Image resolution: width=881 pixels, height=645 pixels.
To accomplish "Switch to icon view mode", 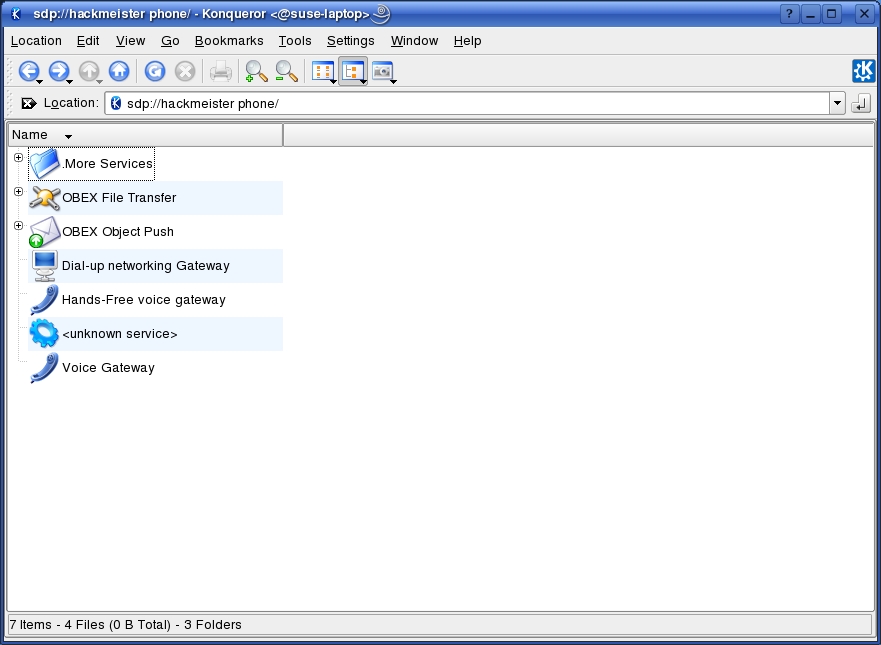I will click(x=322, y=71).
